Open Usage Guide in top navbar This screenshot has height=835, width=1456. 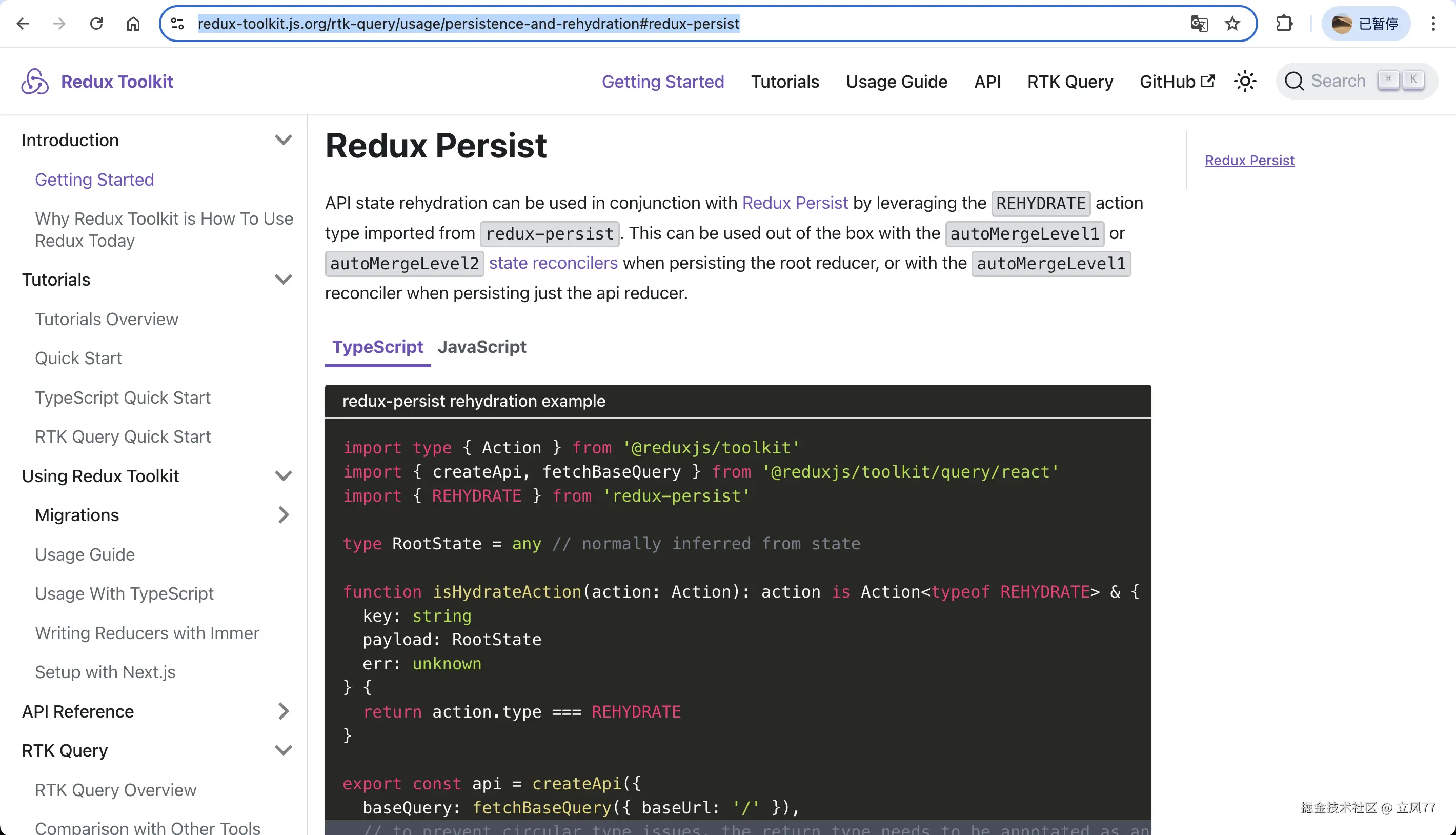pos(897,82)
